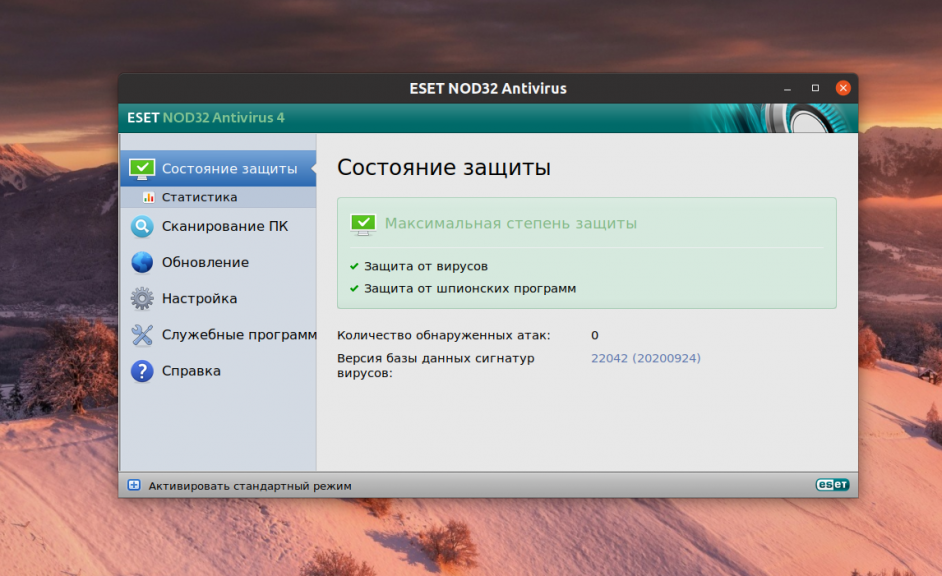Screen dimensions: 942x576
Task: Click the gear icon beside Настройка
Action: 142,298
